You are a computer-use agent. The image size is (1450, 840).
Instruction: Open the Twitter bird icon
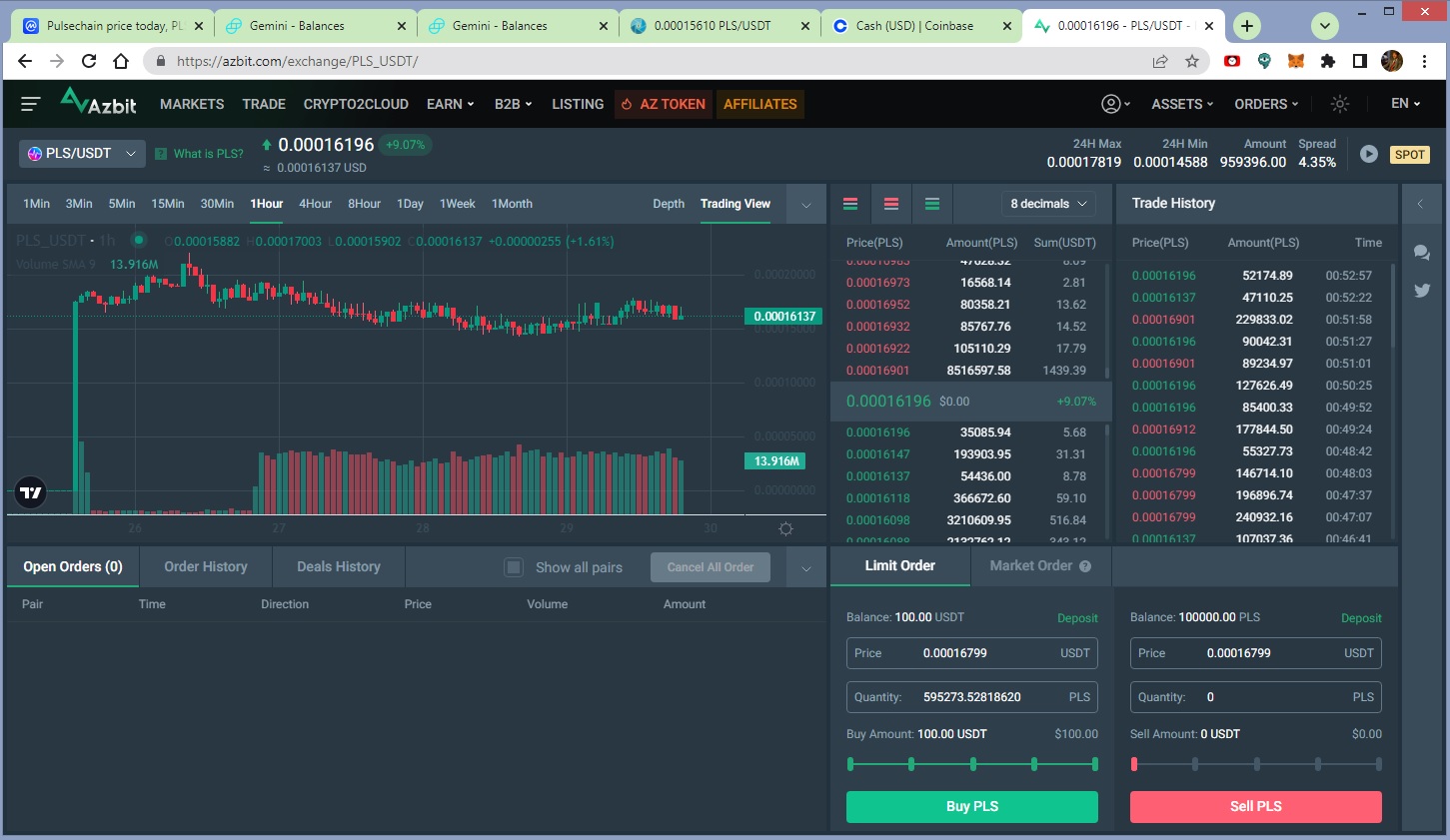[1421, 291]
